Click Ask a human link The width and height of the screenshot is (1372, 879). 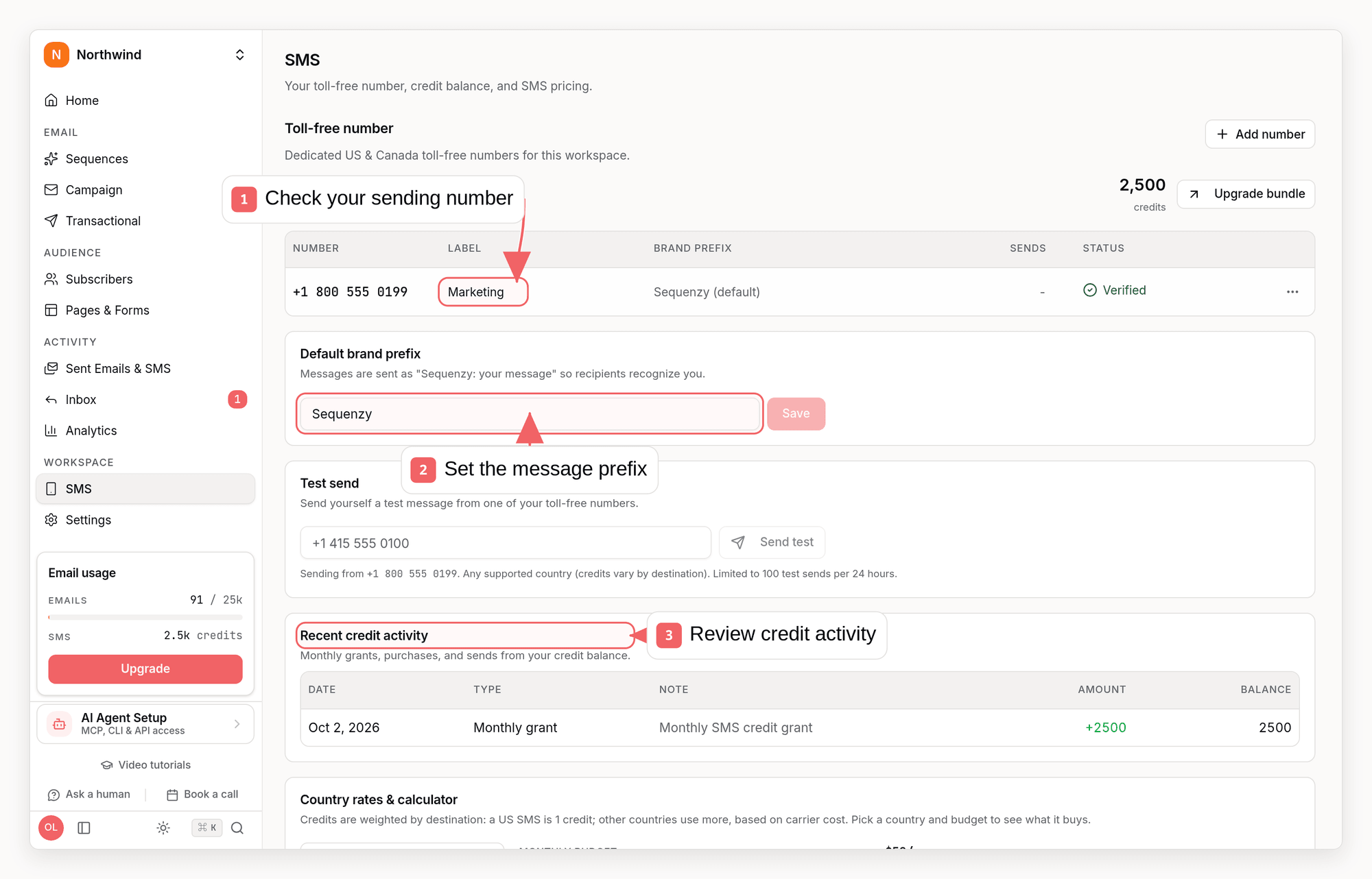point(88,794)
